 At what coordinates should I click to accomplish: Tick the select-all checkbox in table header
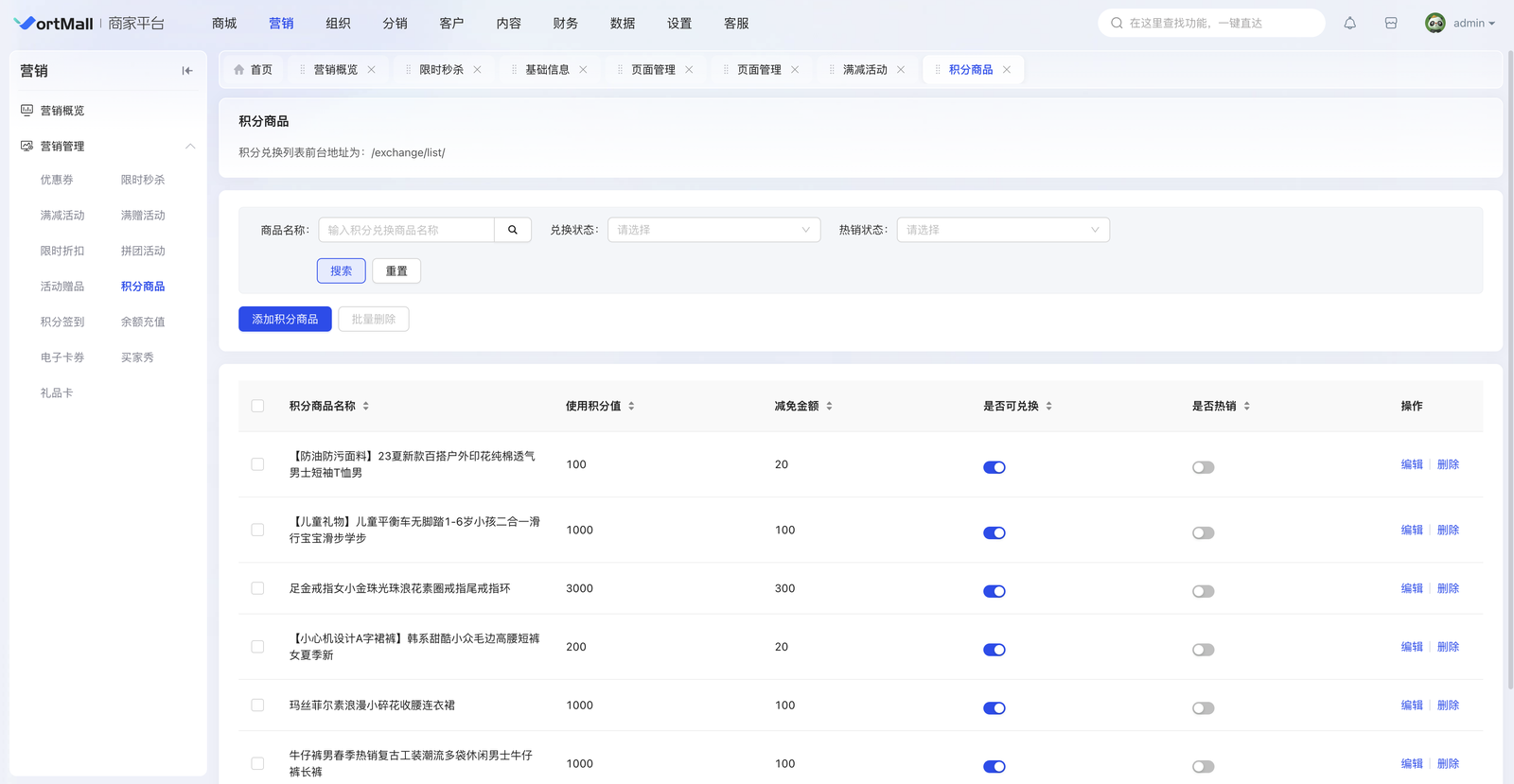pos(257,406)
